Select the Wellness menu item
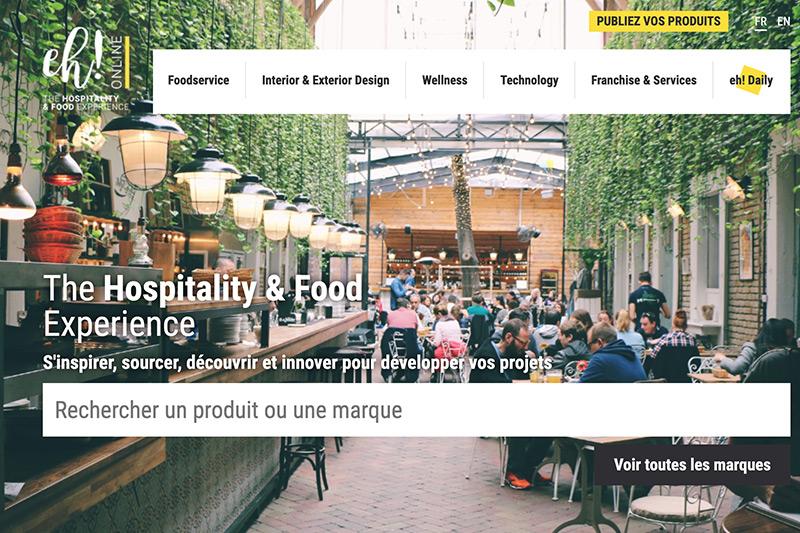800x533 pixels. point(444,80)
